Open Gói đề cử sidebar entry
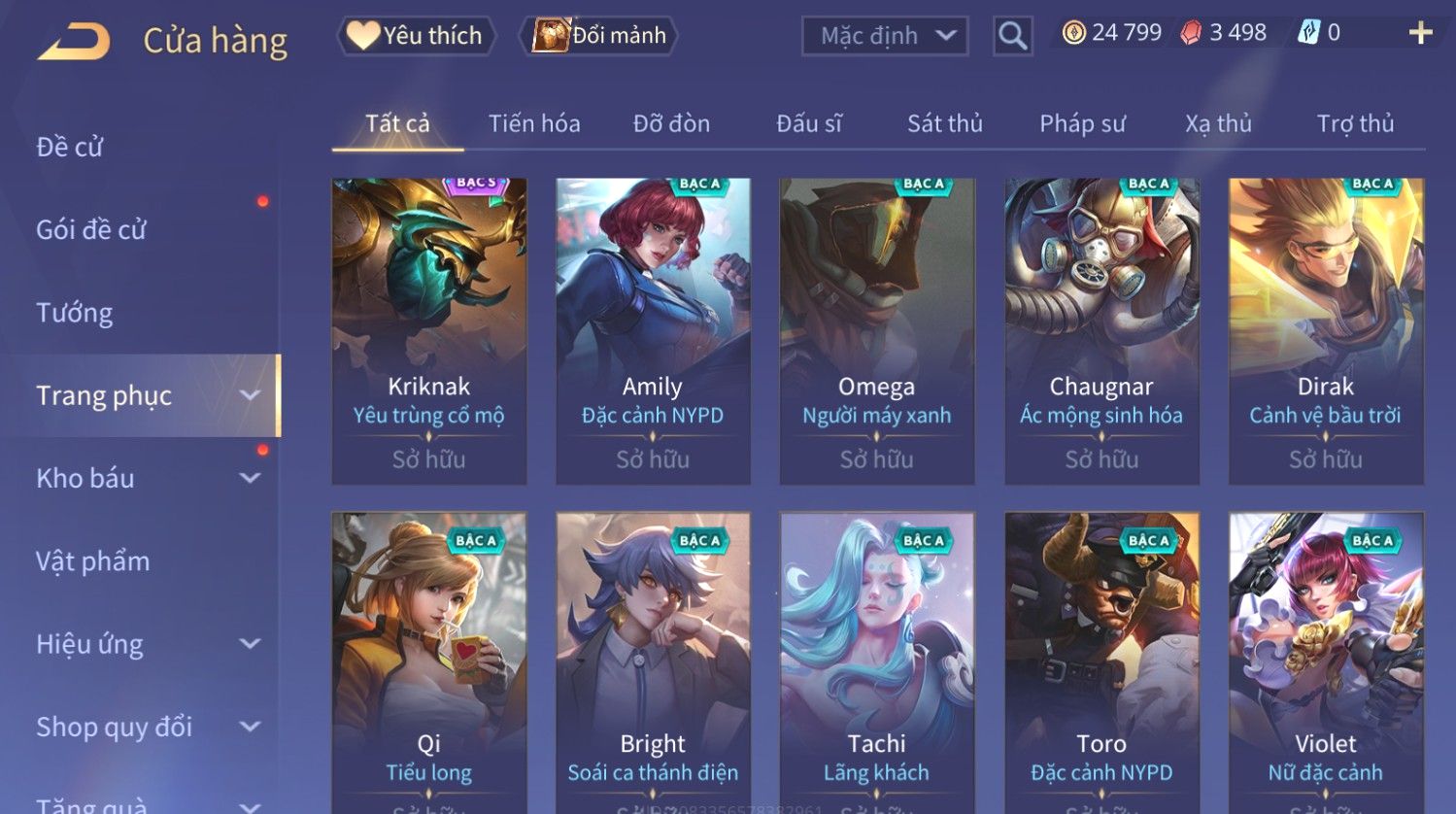 (91, 230)
